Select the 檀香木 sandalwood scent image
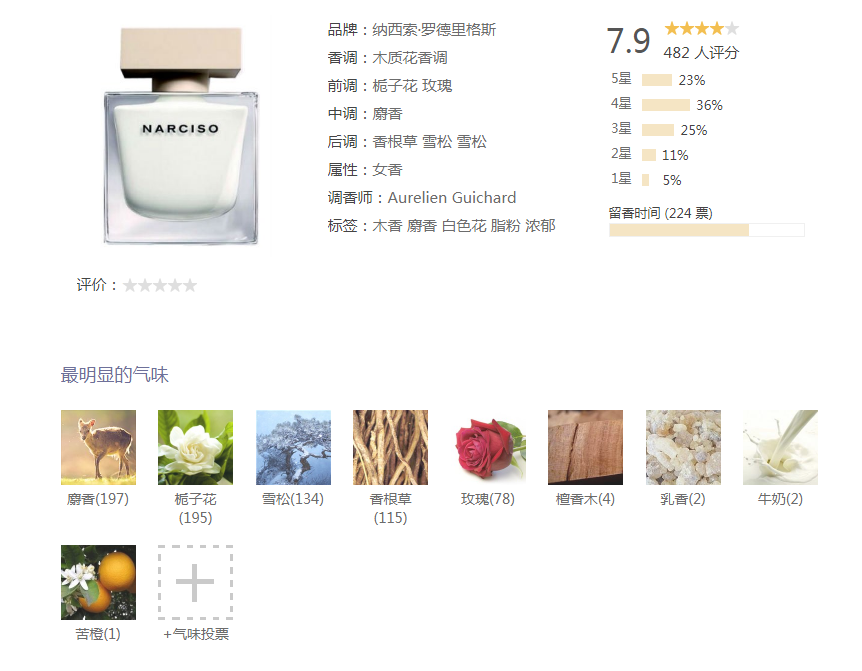 [585, 447]
